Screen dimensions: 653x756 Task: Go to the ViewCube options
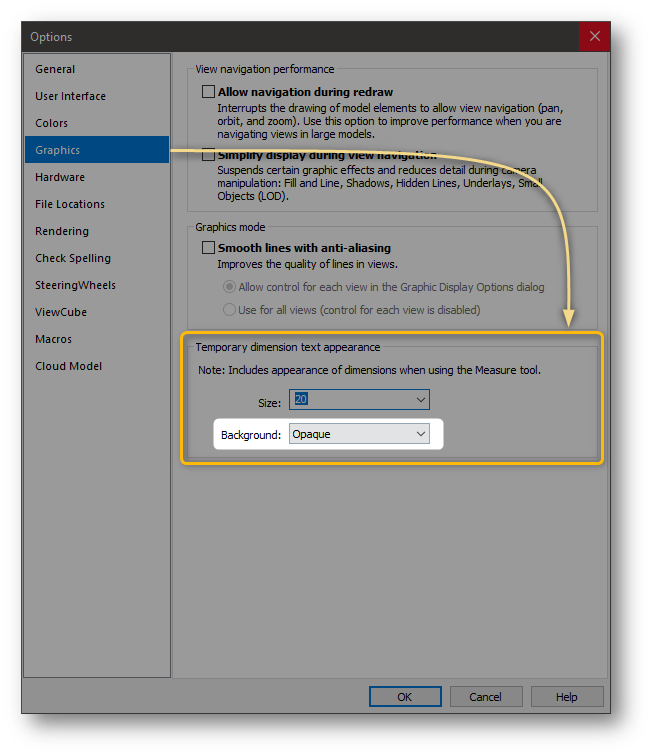pos(97,312)
